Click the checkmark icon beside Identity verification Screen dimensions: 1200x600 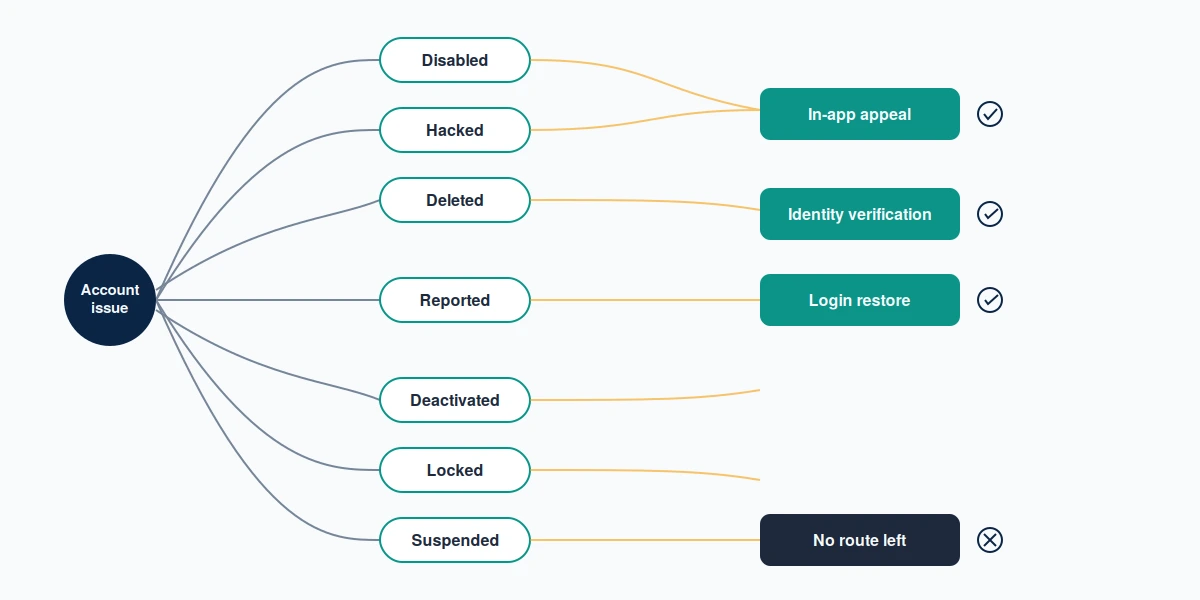pyautogui.click(x=990, y=214)
